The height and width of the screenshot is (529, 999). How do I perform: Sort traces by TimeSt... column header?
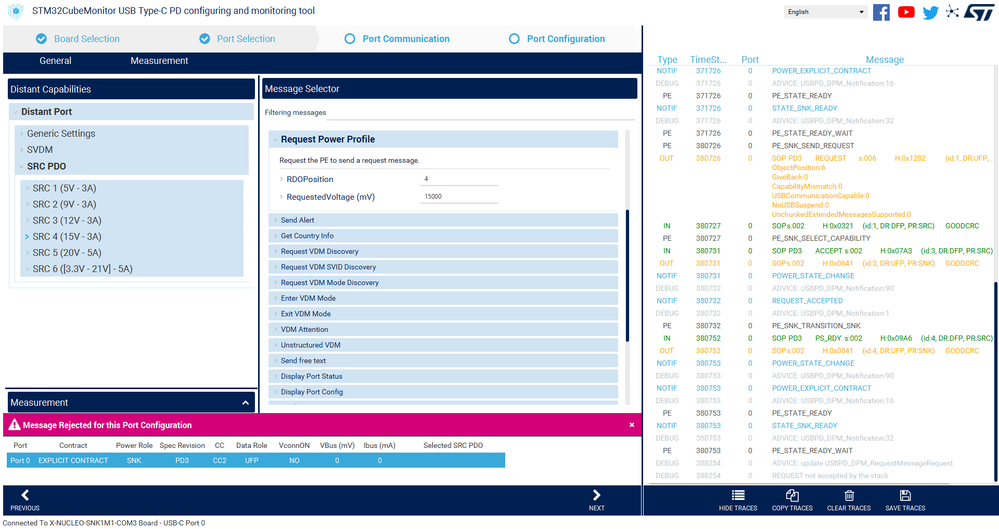tap(708, 60)
